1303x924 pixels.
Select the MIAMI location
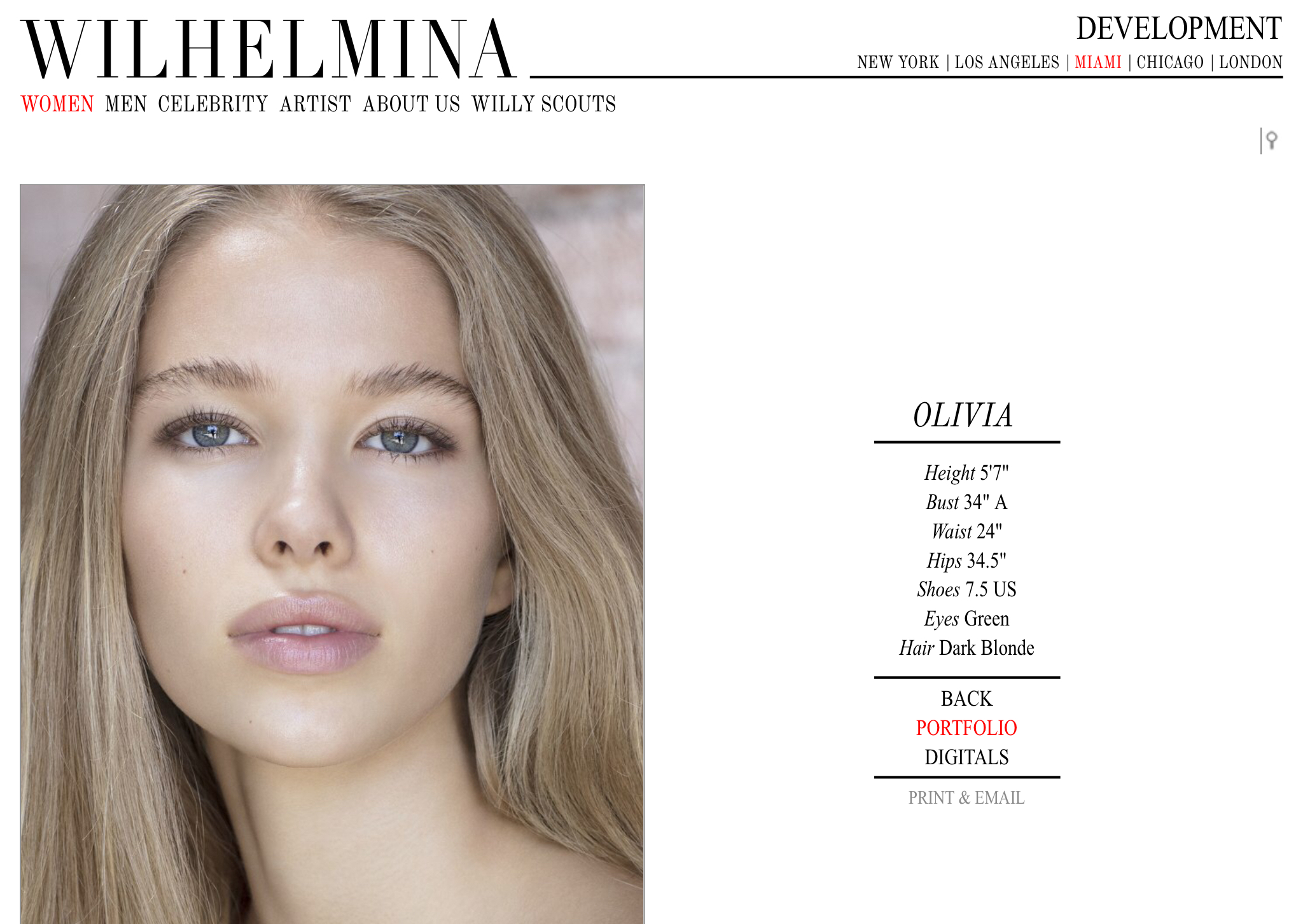click(x=1098, y=62)
